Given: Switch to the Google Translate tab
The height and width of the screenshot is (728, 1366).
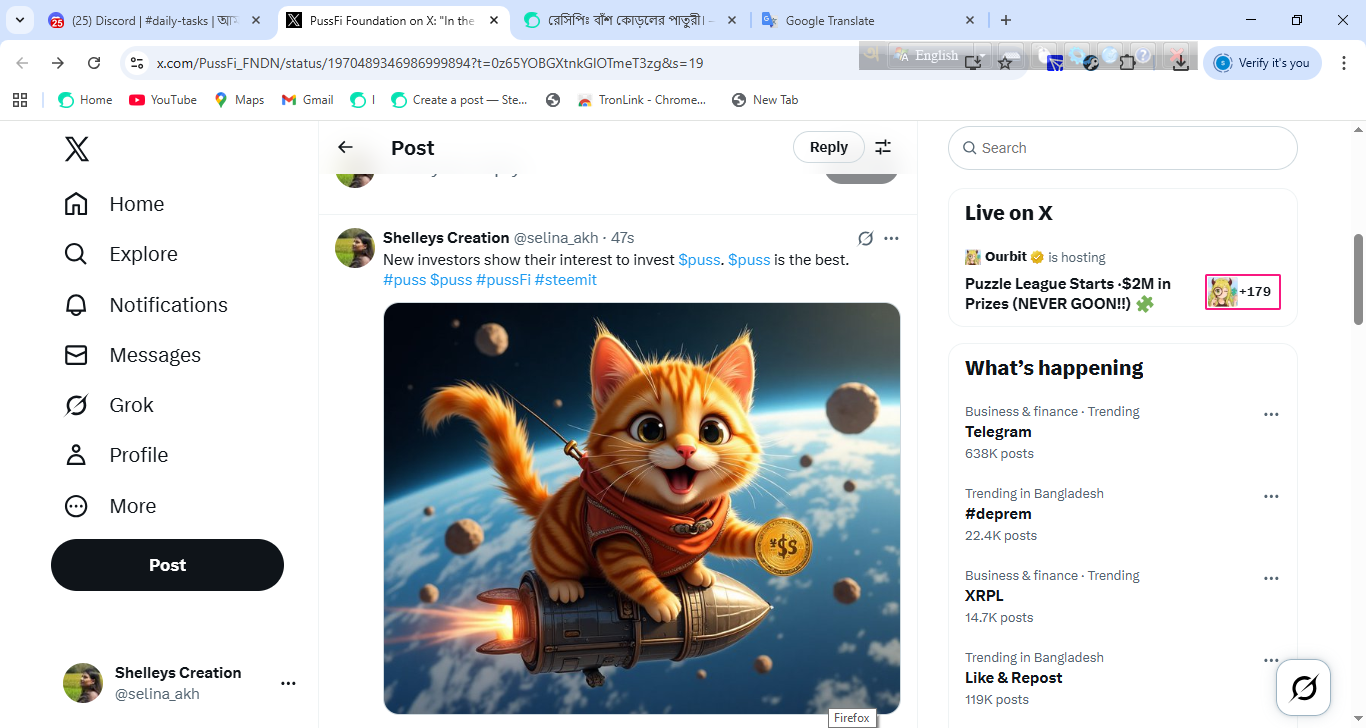Looking at the screenshot, I should click(868, 20).
